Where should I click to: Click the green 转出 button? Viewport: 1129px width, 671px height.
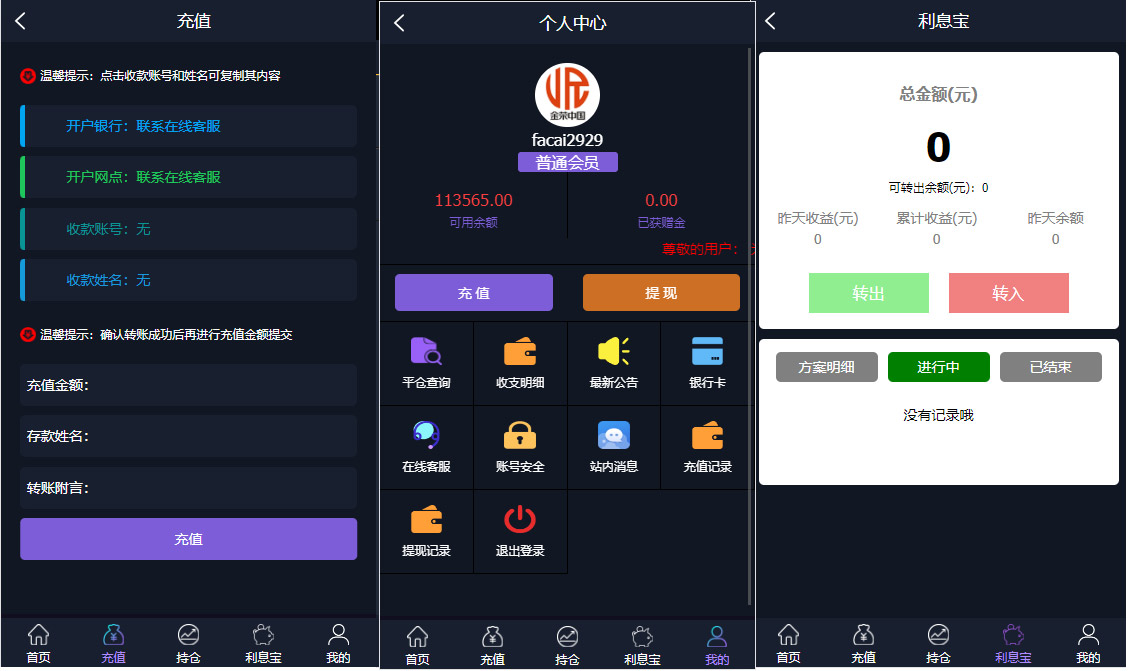point(868,293)
